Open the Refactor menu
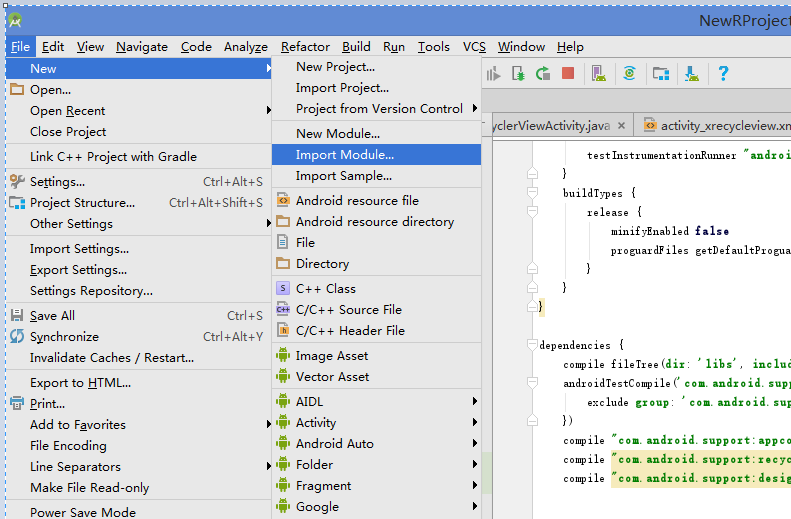 pos(305,46)
